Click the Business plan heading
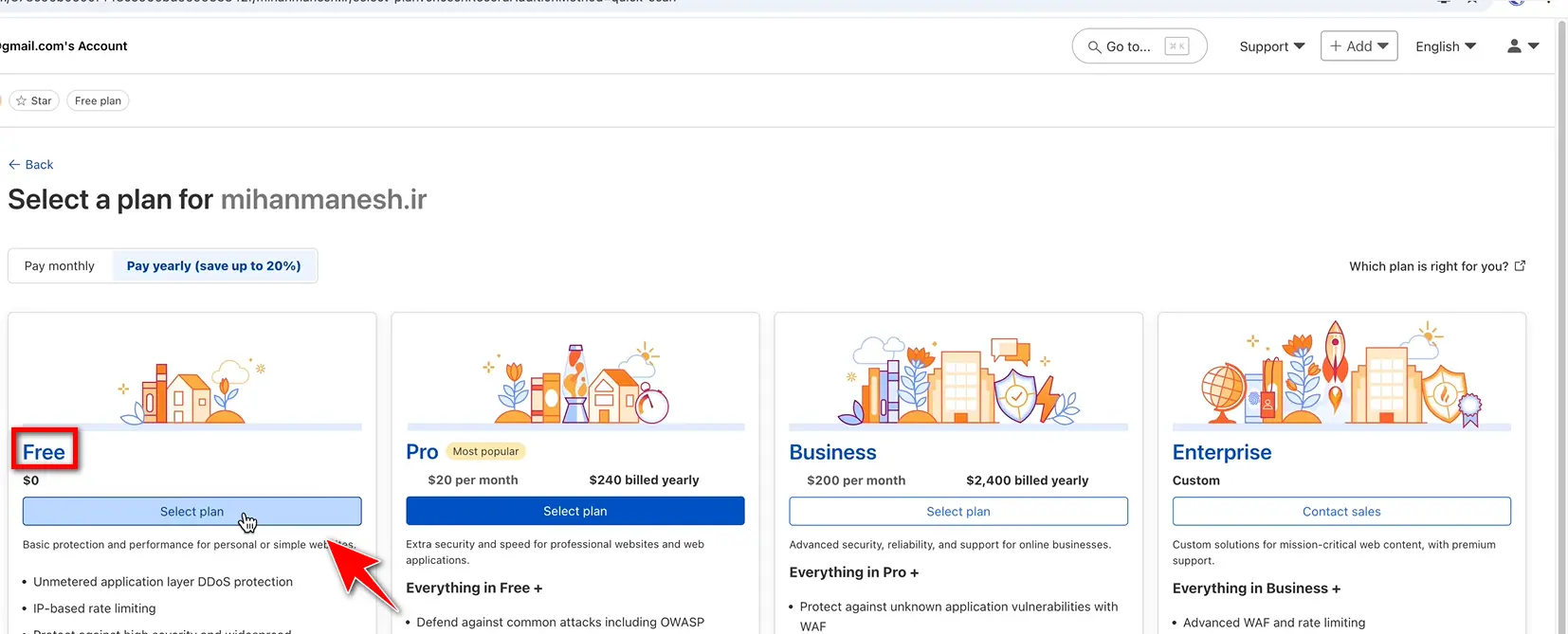This screenshot has height=634, width=1568. pyautogui.click(x=832, y=452)
